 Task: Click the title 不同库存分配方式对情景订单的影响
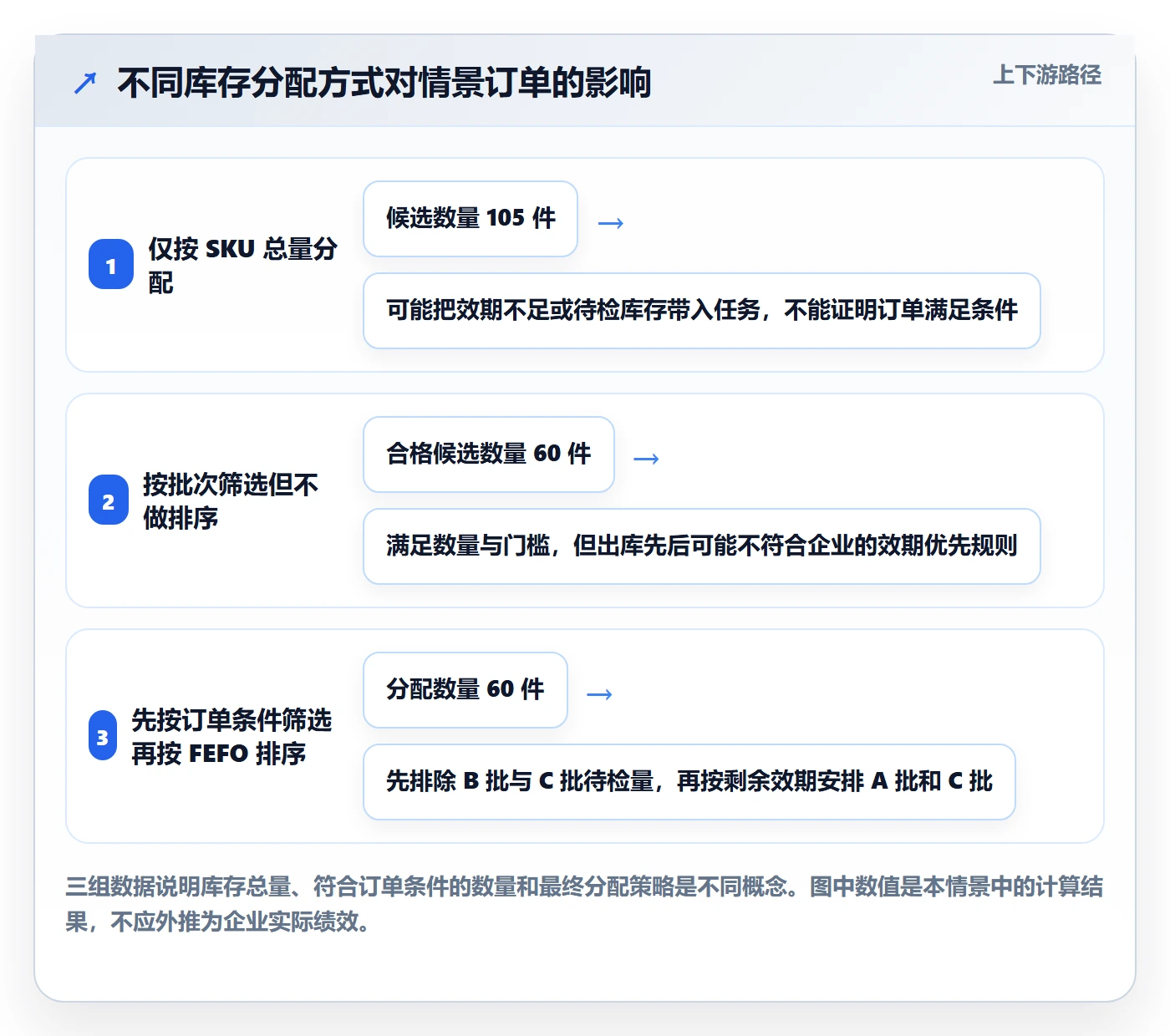point(384,83)
